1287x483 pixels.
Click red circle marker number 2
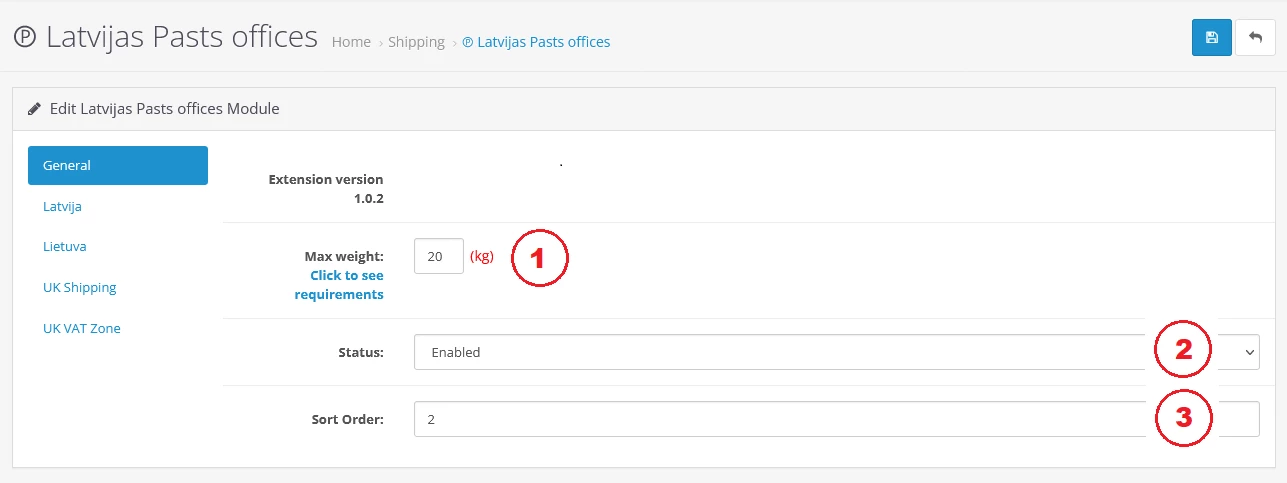pyautogui.click(x=1183, y=349)
